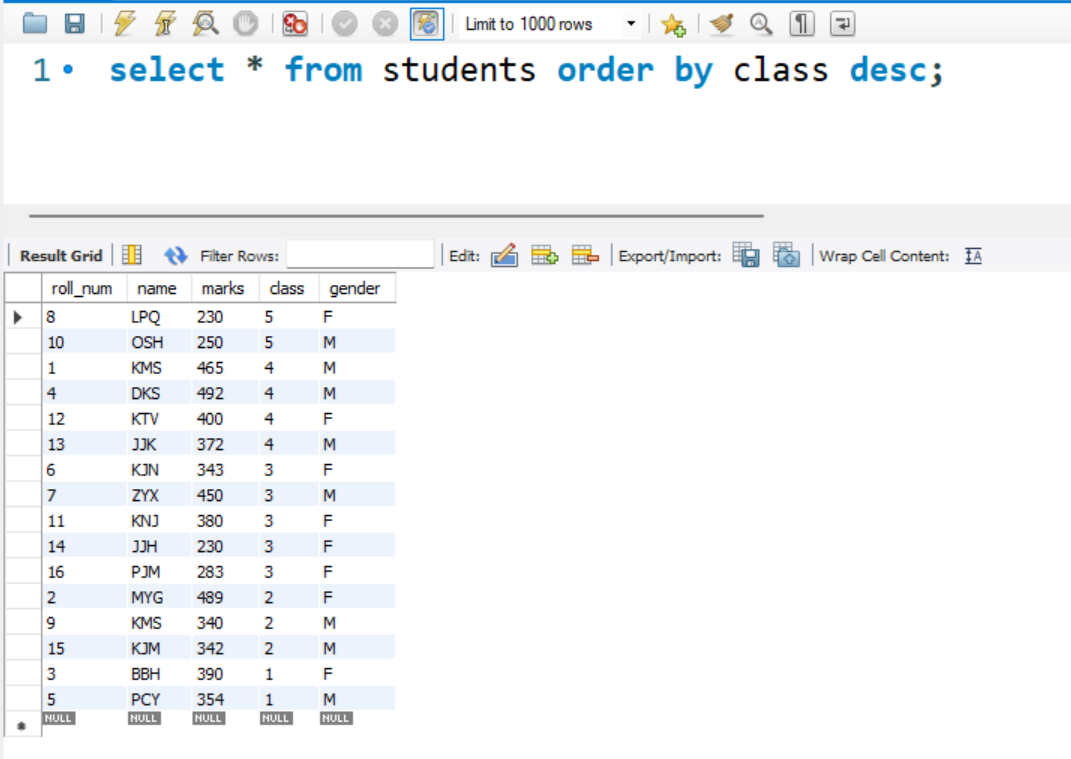1071x759 pixels.
Task: Open the Limit to 1000 rows dropdown
Action: [631, 24]
